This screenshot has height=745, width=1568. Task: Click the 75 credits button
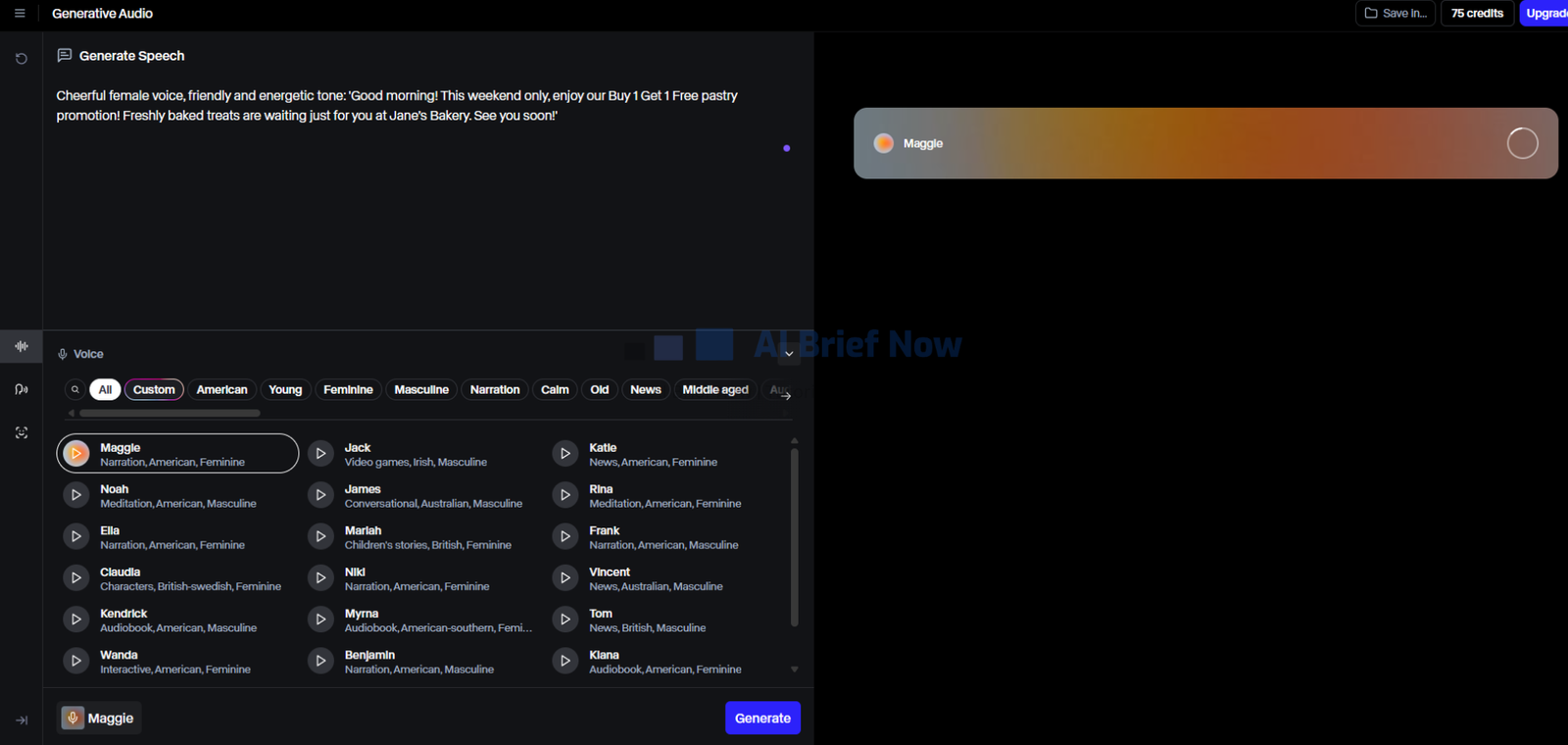pyautogui.click(x=1477, y=14)
